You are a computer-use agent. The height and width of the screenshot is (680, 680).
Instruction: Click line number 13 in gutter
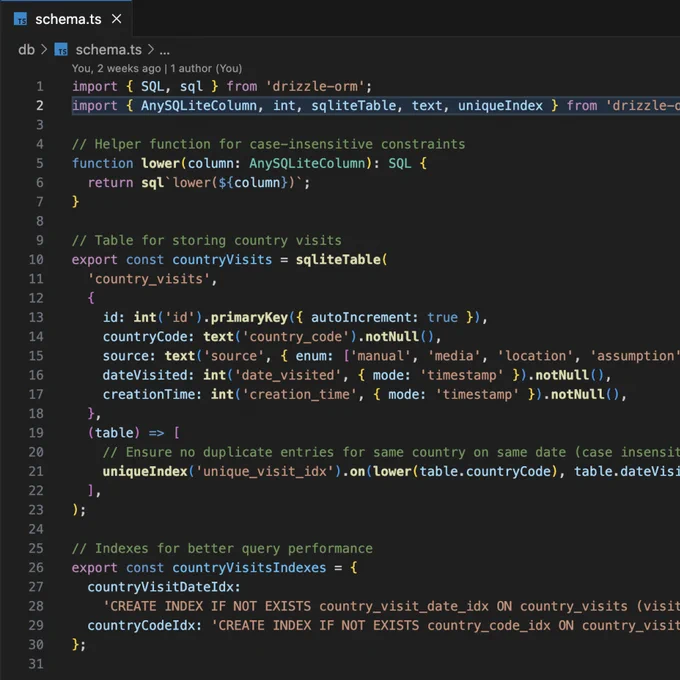36,317
